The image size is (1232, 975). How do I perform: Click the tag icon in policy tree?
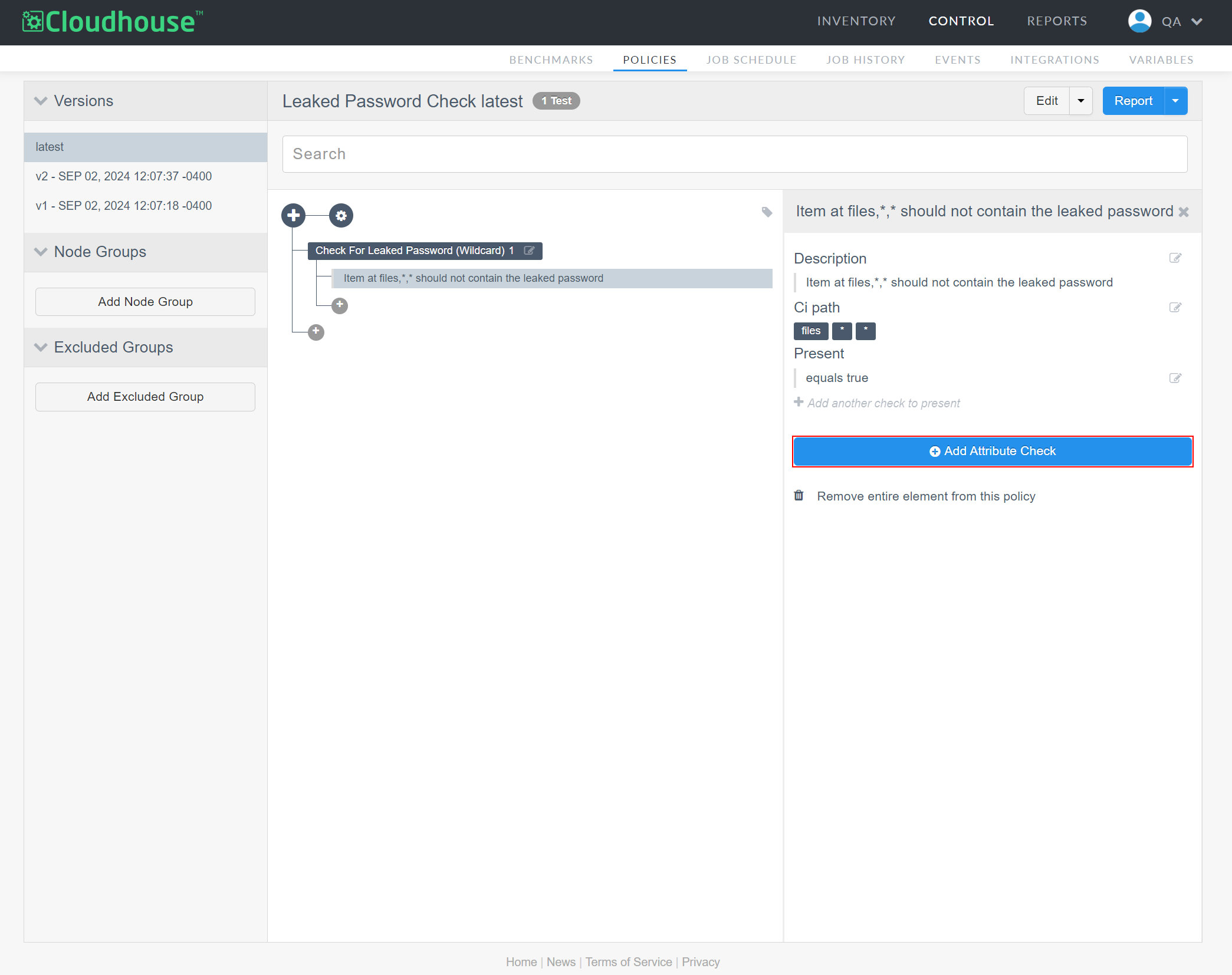[x=767, y=212]
